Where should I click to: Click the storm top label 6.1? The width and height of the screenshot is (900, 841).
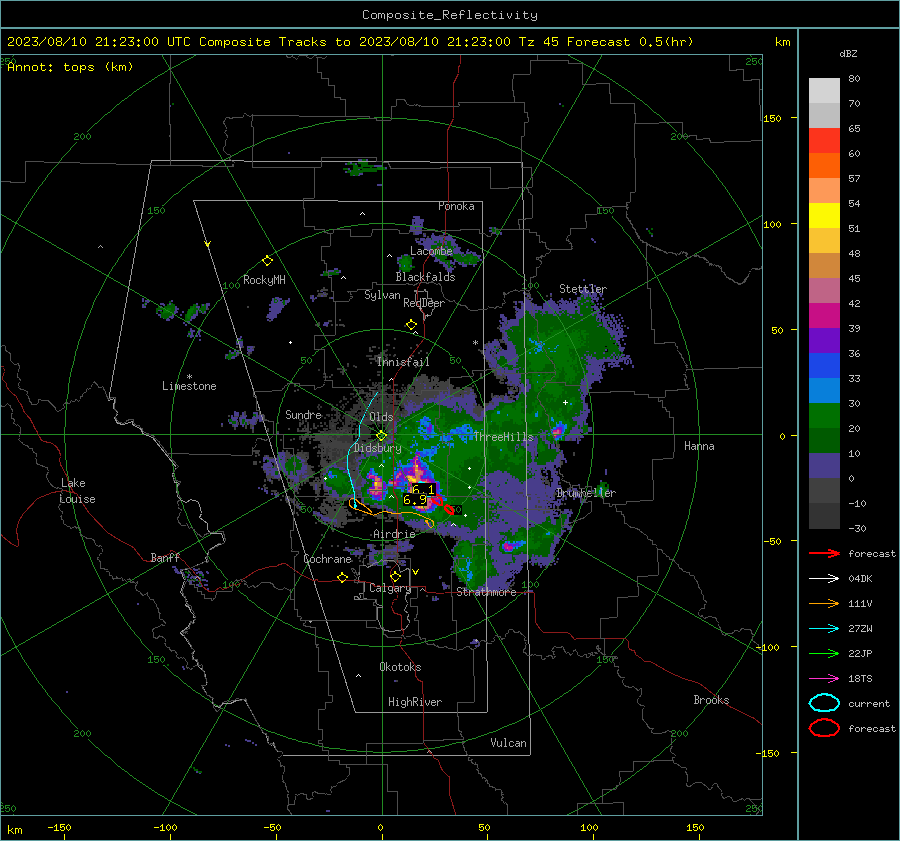point(424,490)
